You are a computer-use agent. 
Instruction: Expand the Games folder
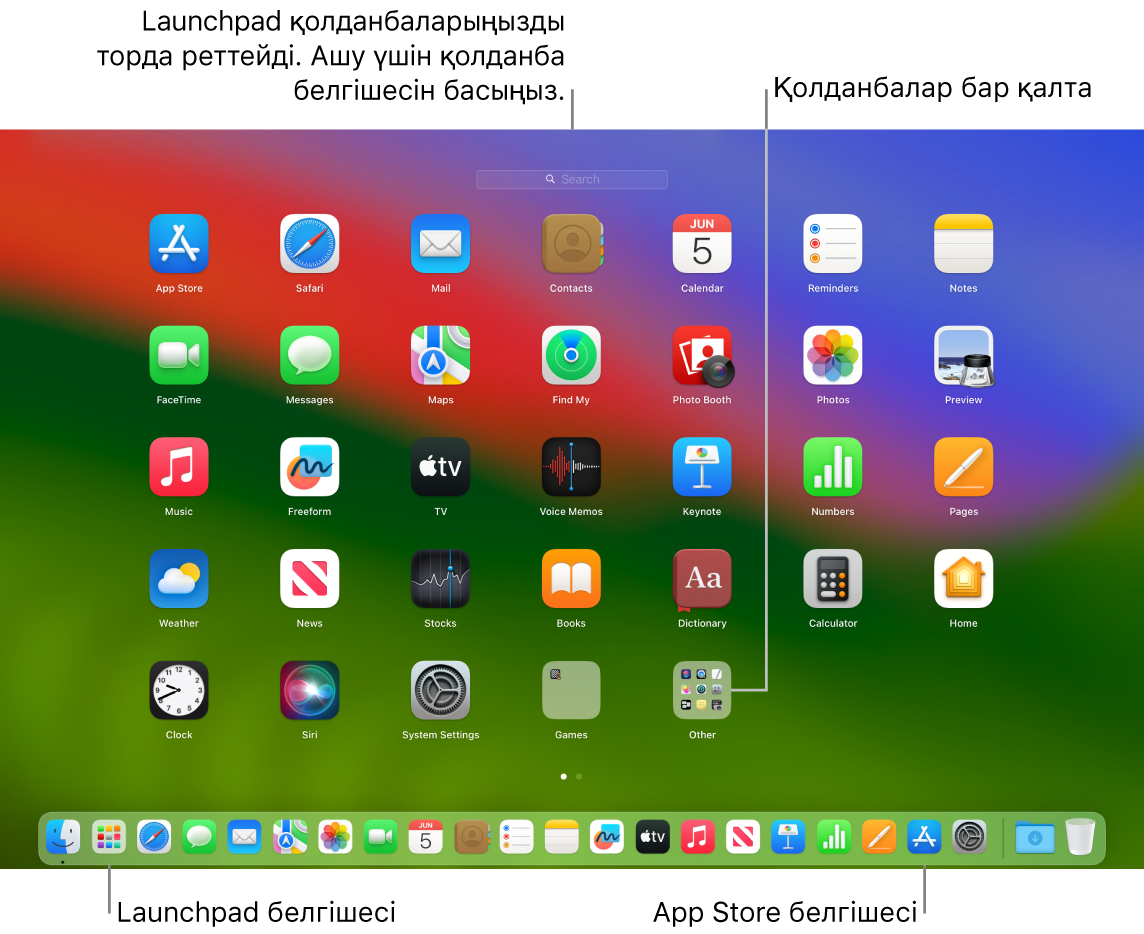click(x=571, y=690)
